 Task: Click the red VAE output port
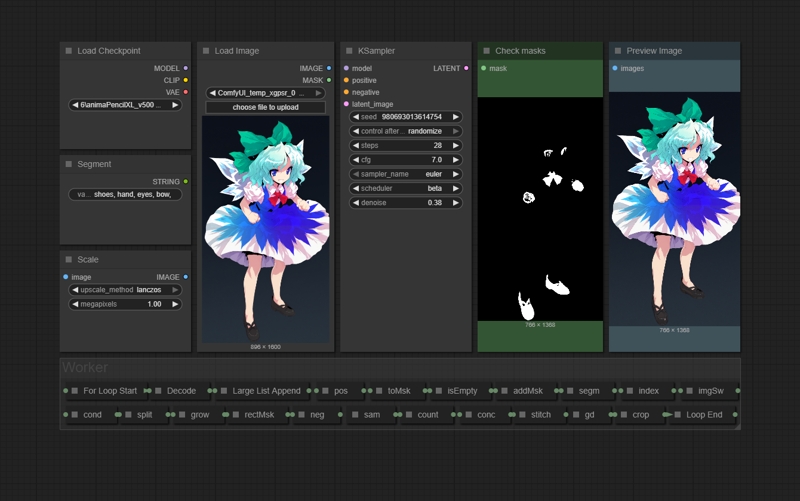[x=186, y=92]
